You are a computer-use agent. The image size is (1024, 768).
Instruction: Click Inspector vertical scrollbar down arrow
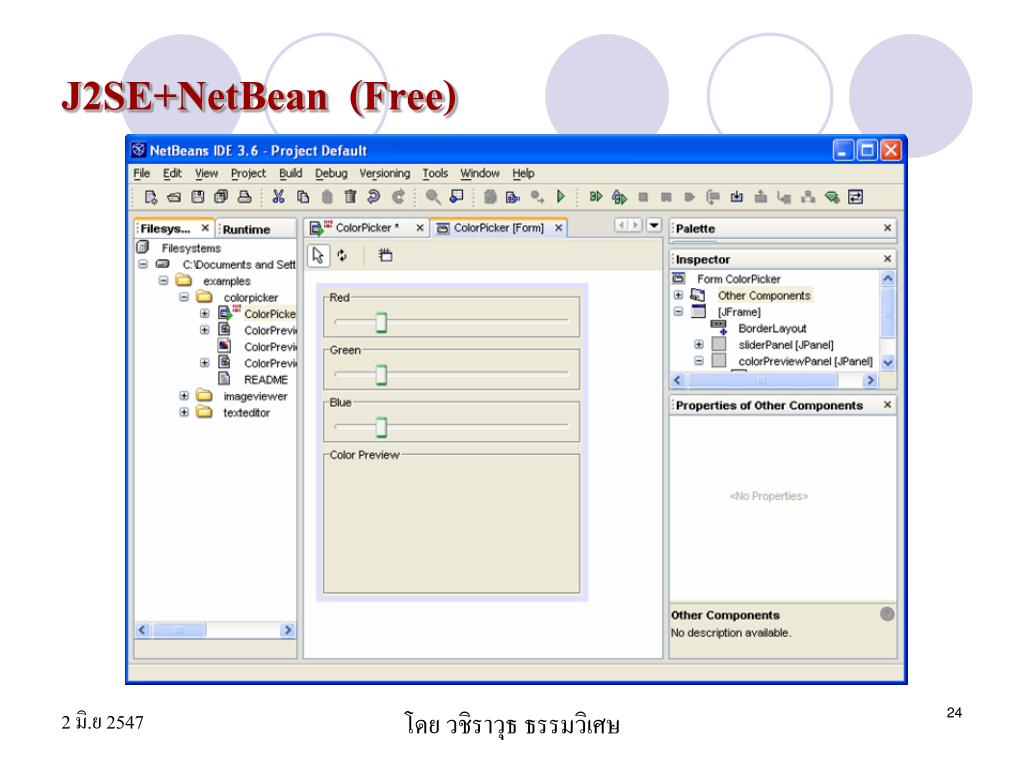(x=888, y=362)
